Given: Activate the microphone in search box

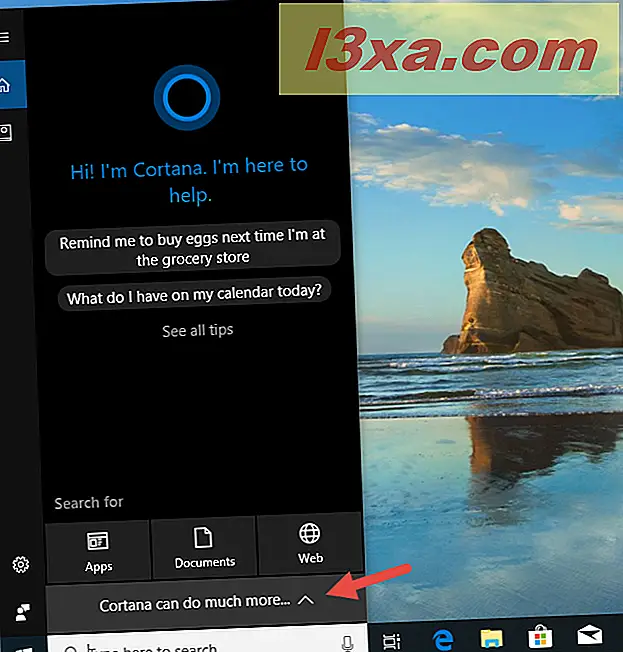Looking at the screenshot, I should pyautogui.click(x=348, y=642).
